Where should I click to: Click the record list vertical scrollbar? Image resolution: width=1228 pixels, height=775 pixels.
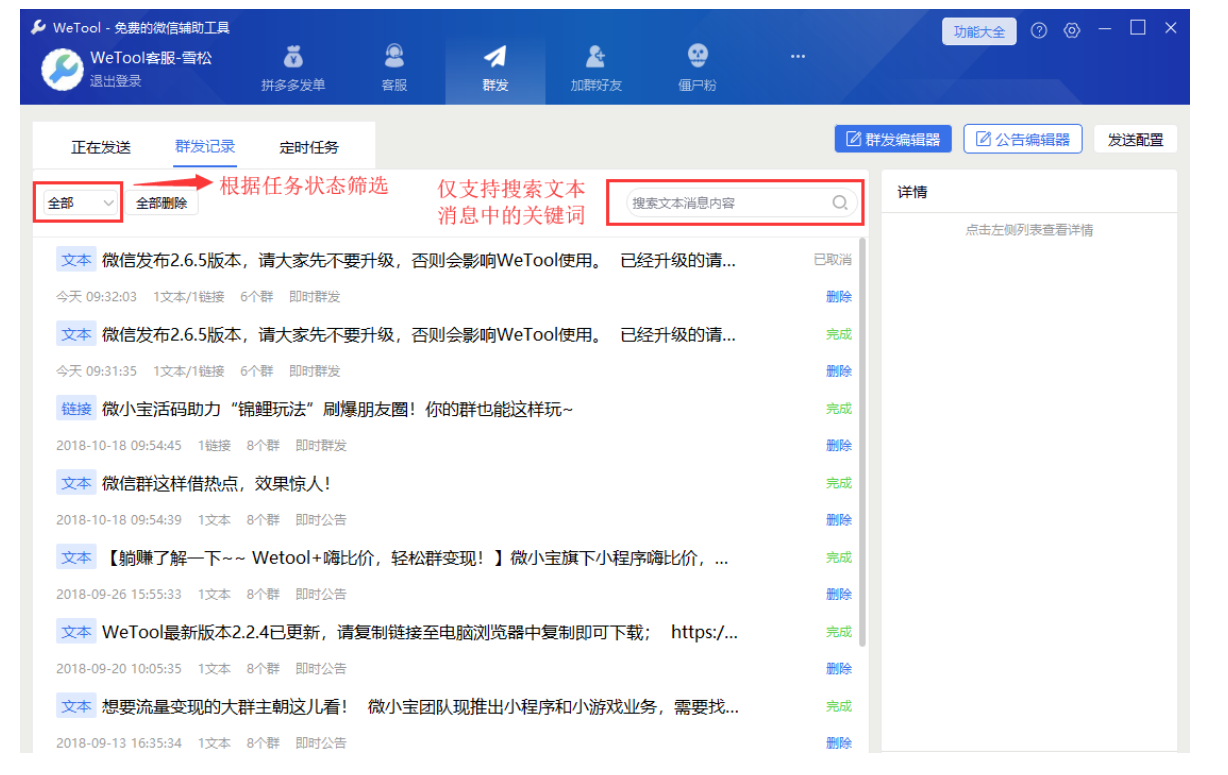point(862,442)
